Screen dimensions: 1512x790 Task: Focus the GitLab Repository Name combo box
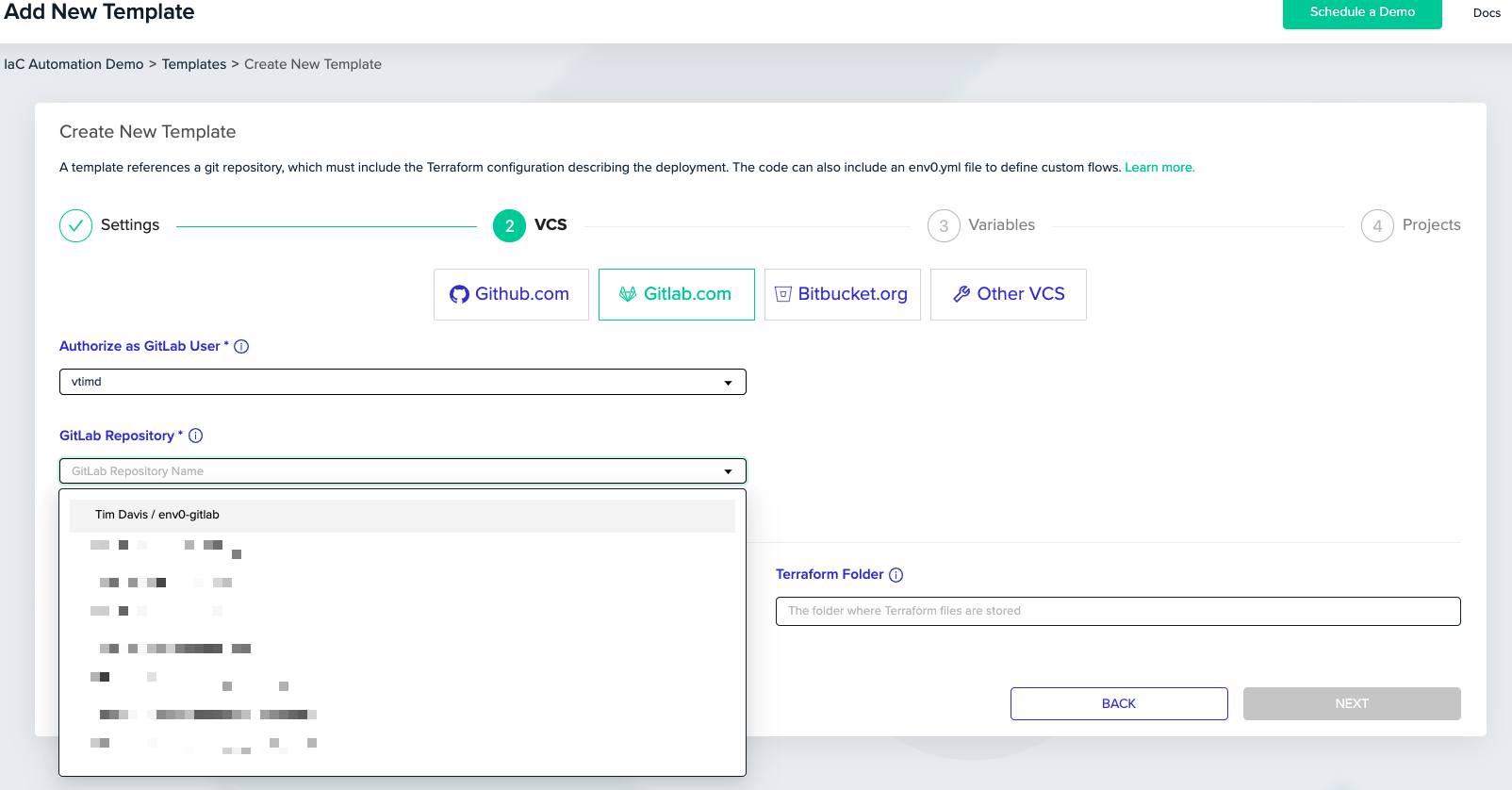click(x=403, y=471)
